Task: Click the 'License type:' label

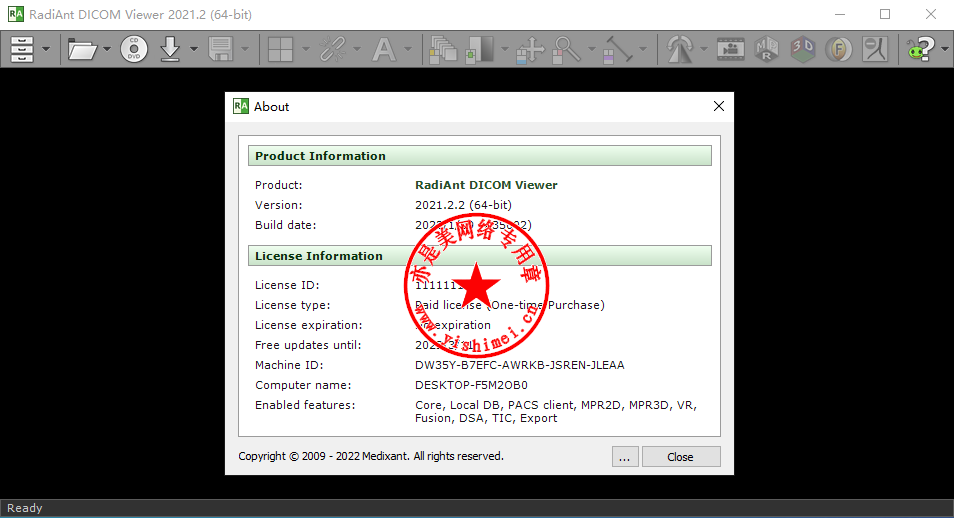Action: tap(292, 305)
